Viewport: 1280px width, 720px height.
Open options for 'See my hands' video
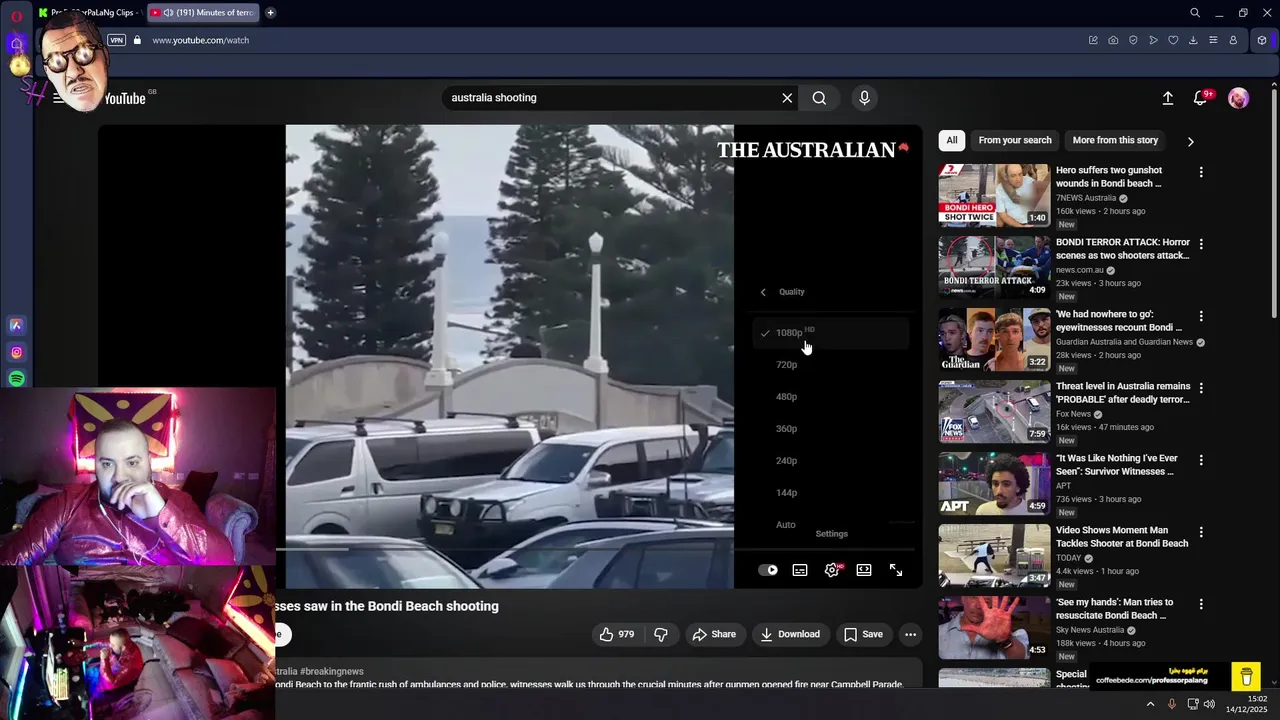1201,604
